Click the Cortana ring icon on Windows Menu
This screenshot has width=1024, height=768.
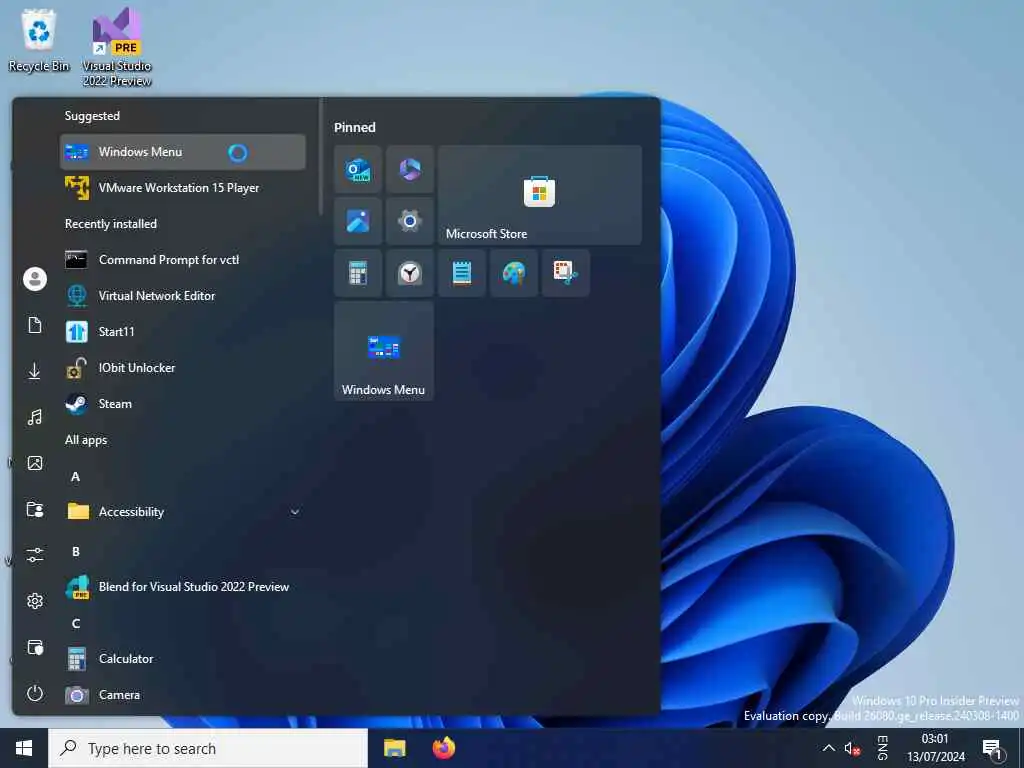pyautogui.click(x=238, y=153)
